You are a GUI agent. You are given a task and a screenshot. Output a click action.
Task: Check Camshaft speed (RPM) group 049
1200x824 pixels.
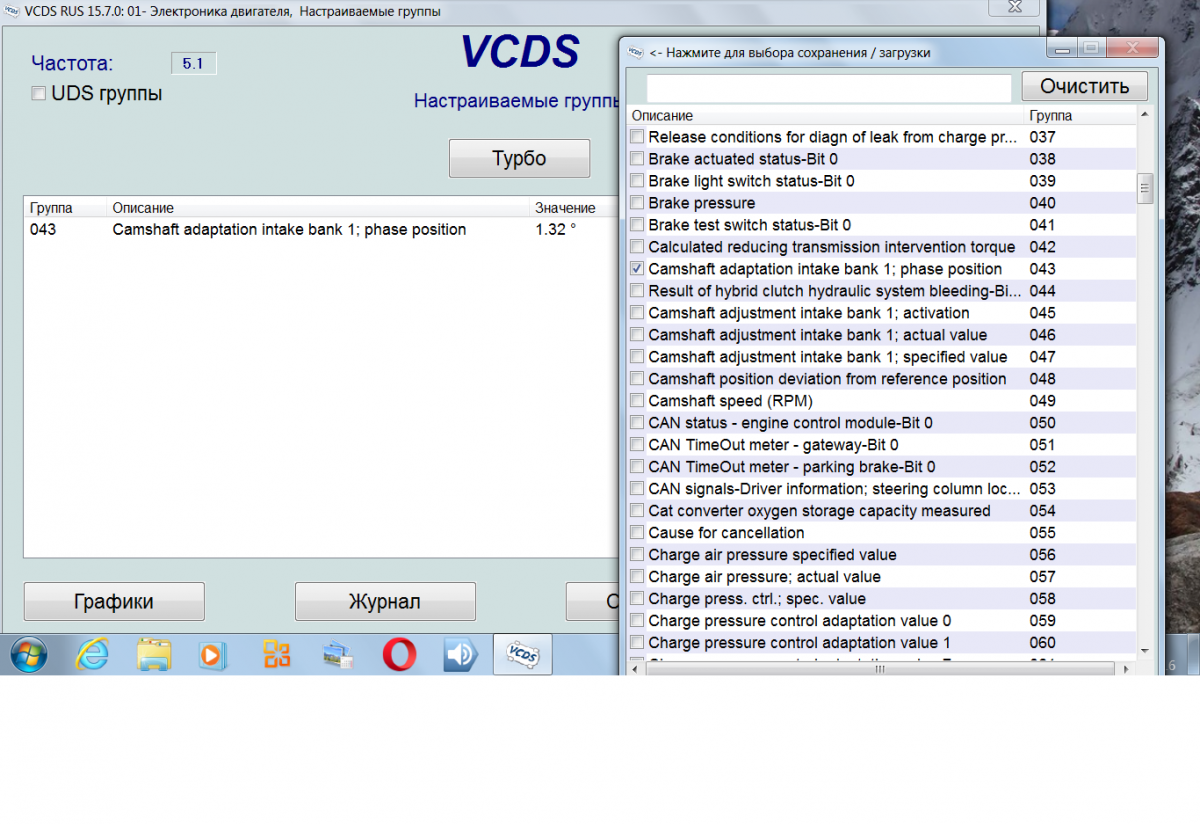[637, 401]
